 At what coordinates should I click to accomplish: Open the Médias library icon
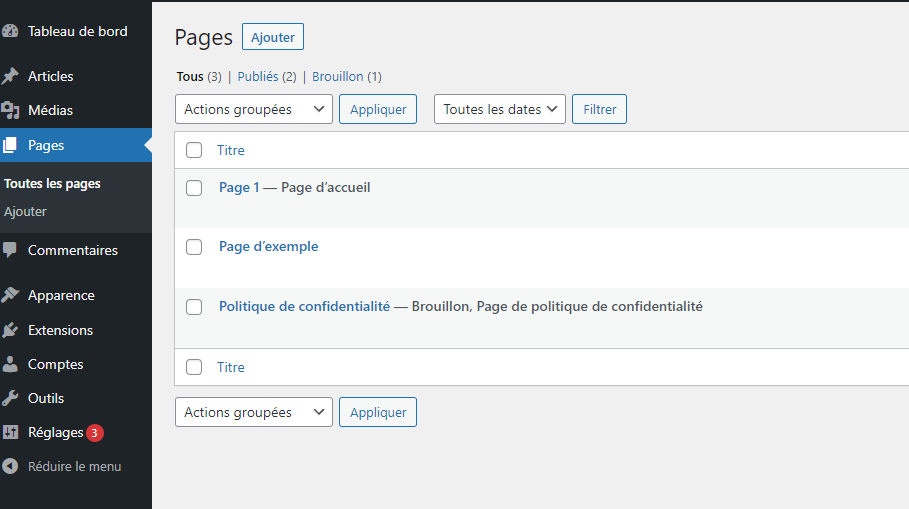11,110
